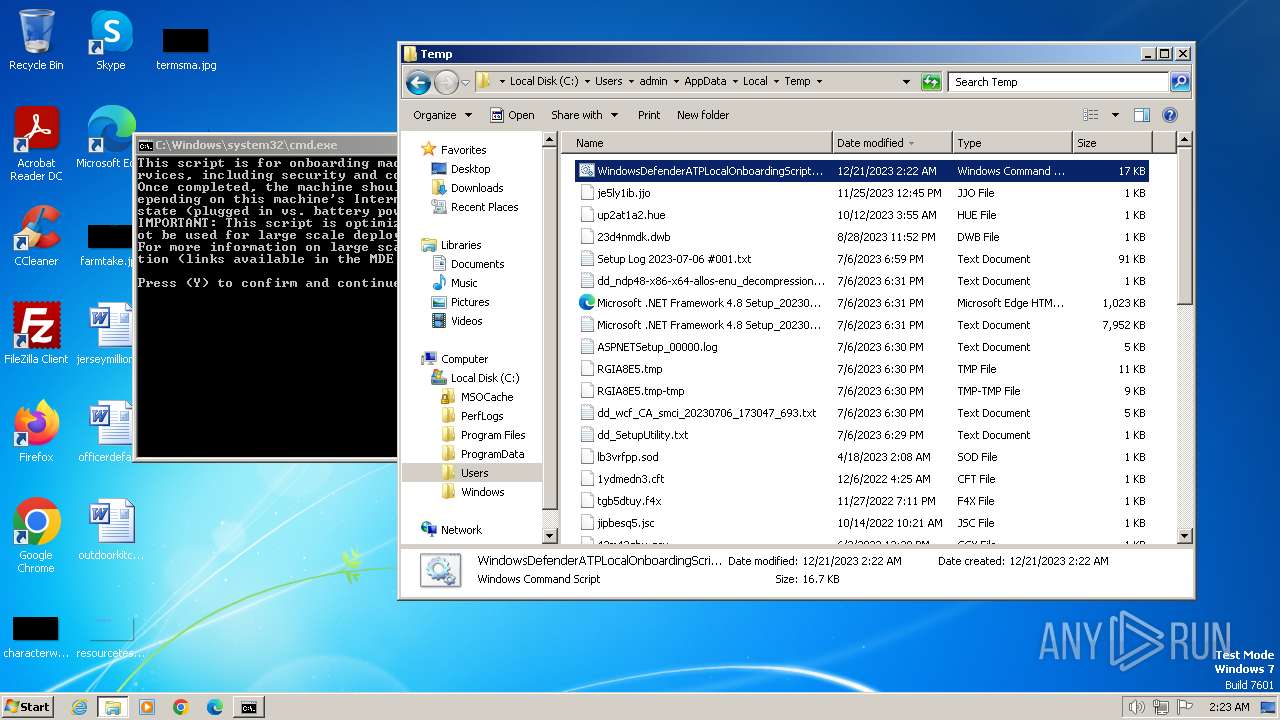Click the volume icon in system tray
This screenshot has width=1280, height=720.
pos(1136,707)
